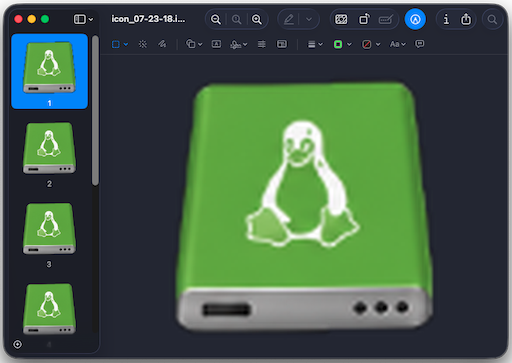Select thumbnail page 1 in sidebar
512x363 pixels.
49,71
